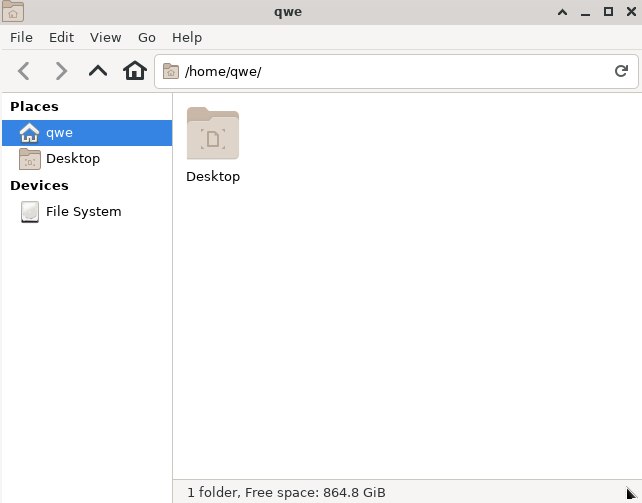Roll up the window with caret button

tap(563, 12)
